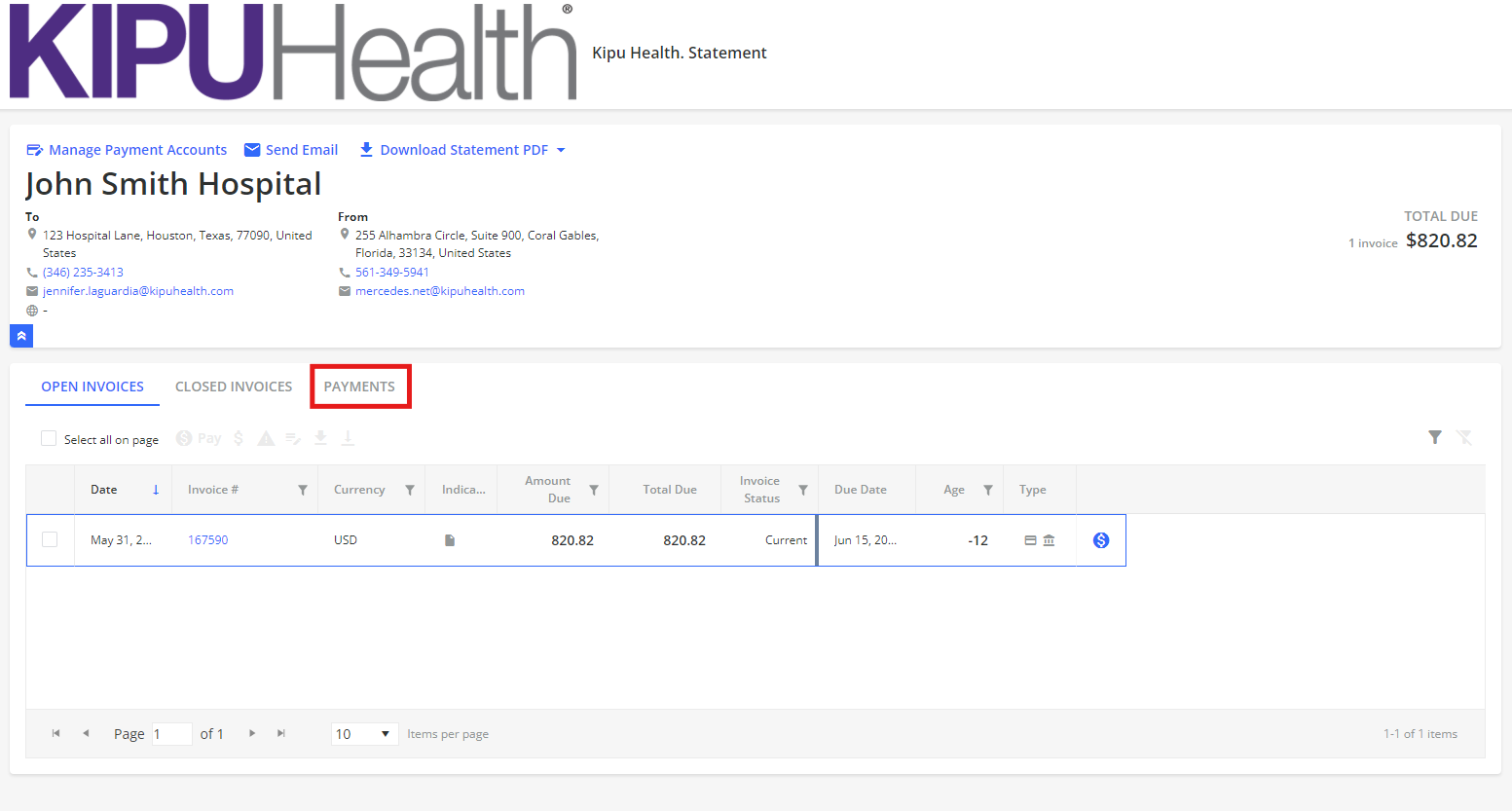Open the PAYMENTS tab
The width and height of the screenshot is (1512, 811).
359,387
